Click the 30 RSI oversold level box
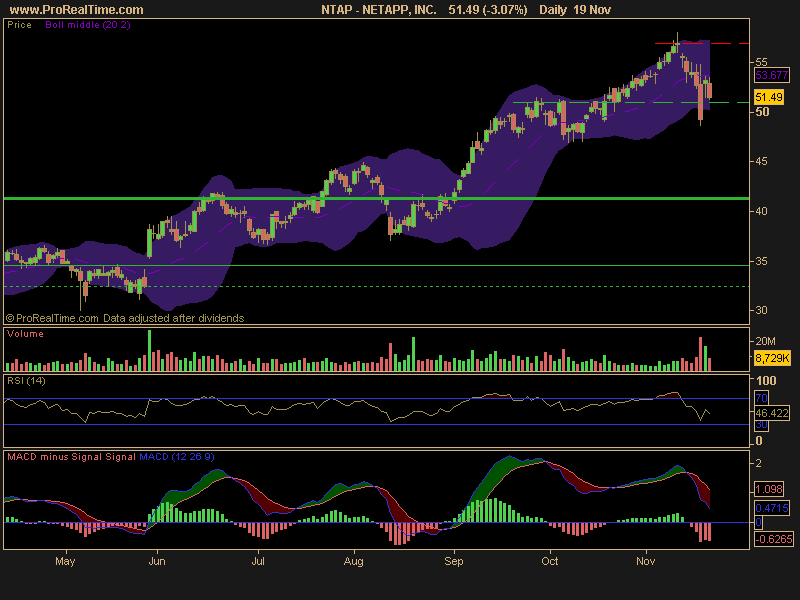 (761, 425)
